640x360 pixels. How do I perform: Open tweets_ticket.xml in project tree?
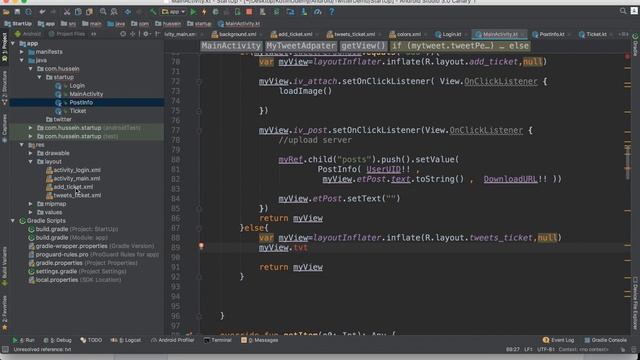click(x=77, y=196)
